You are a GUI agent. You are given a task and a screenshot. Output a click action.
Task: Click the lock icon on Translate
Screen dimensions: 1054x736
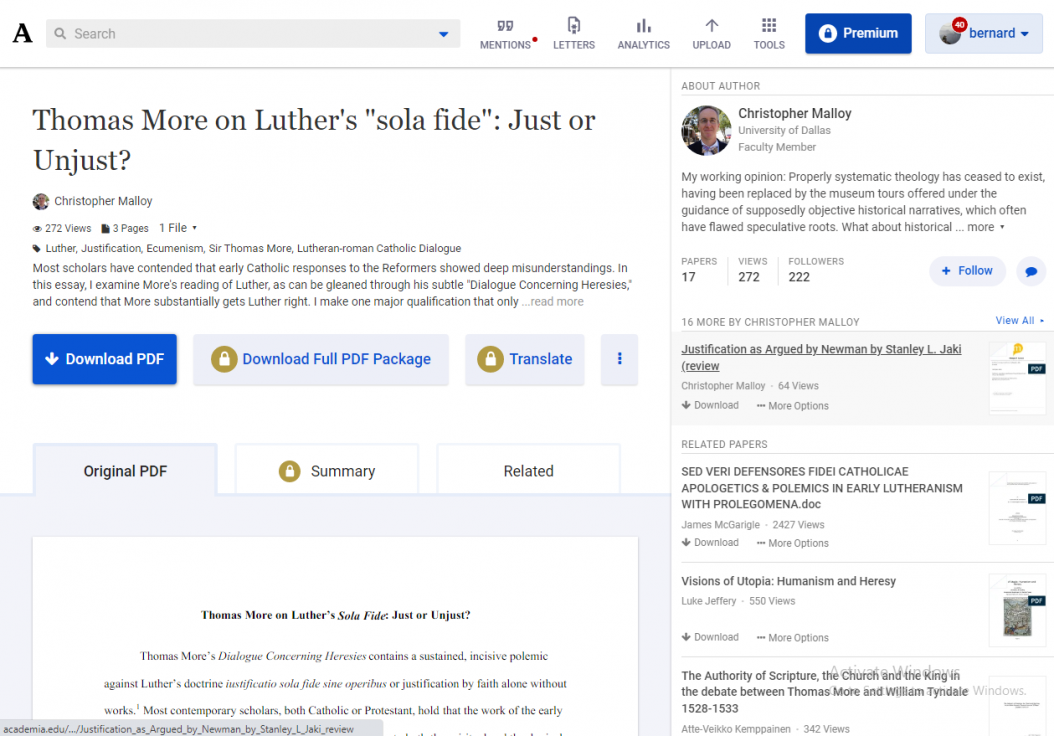(x=490, y=360)
